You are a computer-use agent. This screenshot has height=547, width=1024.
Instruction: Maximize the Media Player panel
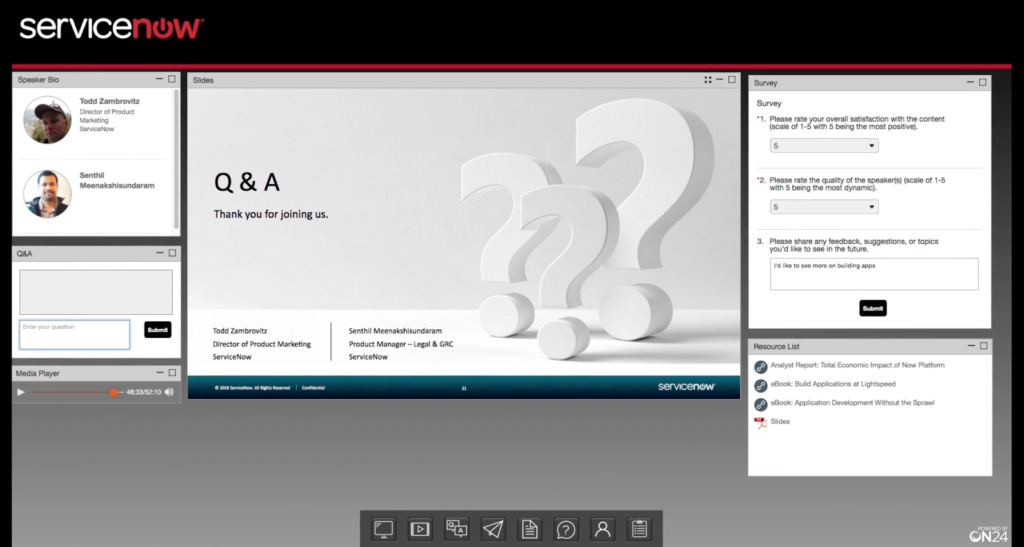click(x=172, y=373)
